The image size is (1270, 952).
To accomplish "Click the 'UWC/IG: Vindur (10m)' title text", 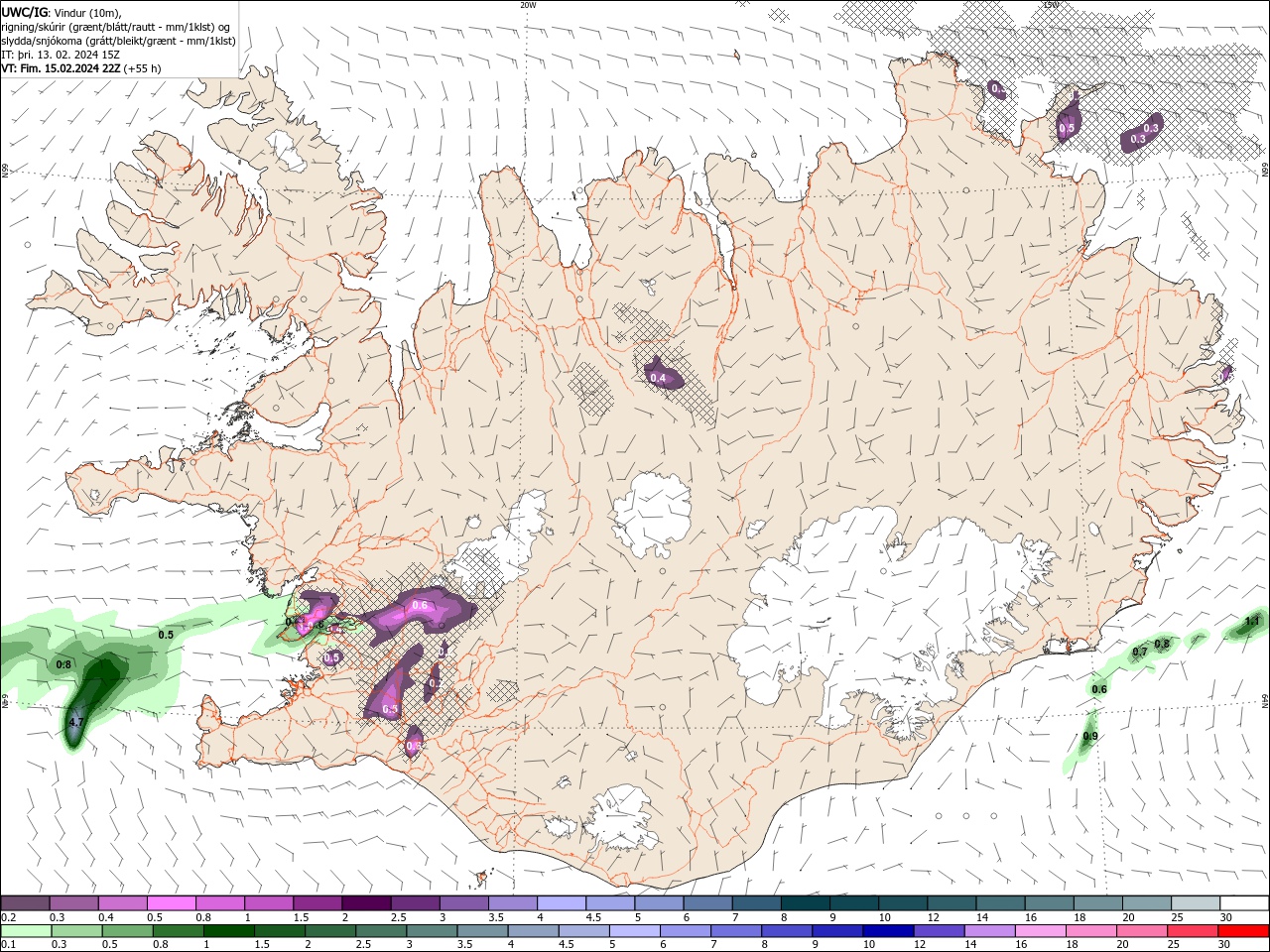I will tap(63, 12).
